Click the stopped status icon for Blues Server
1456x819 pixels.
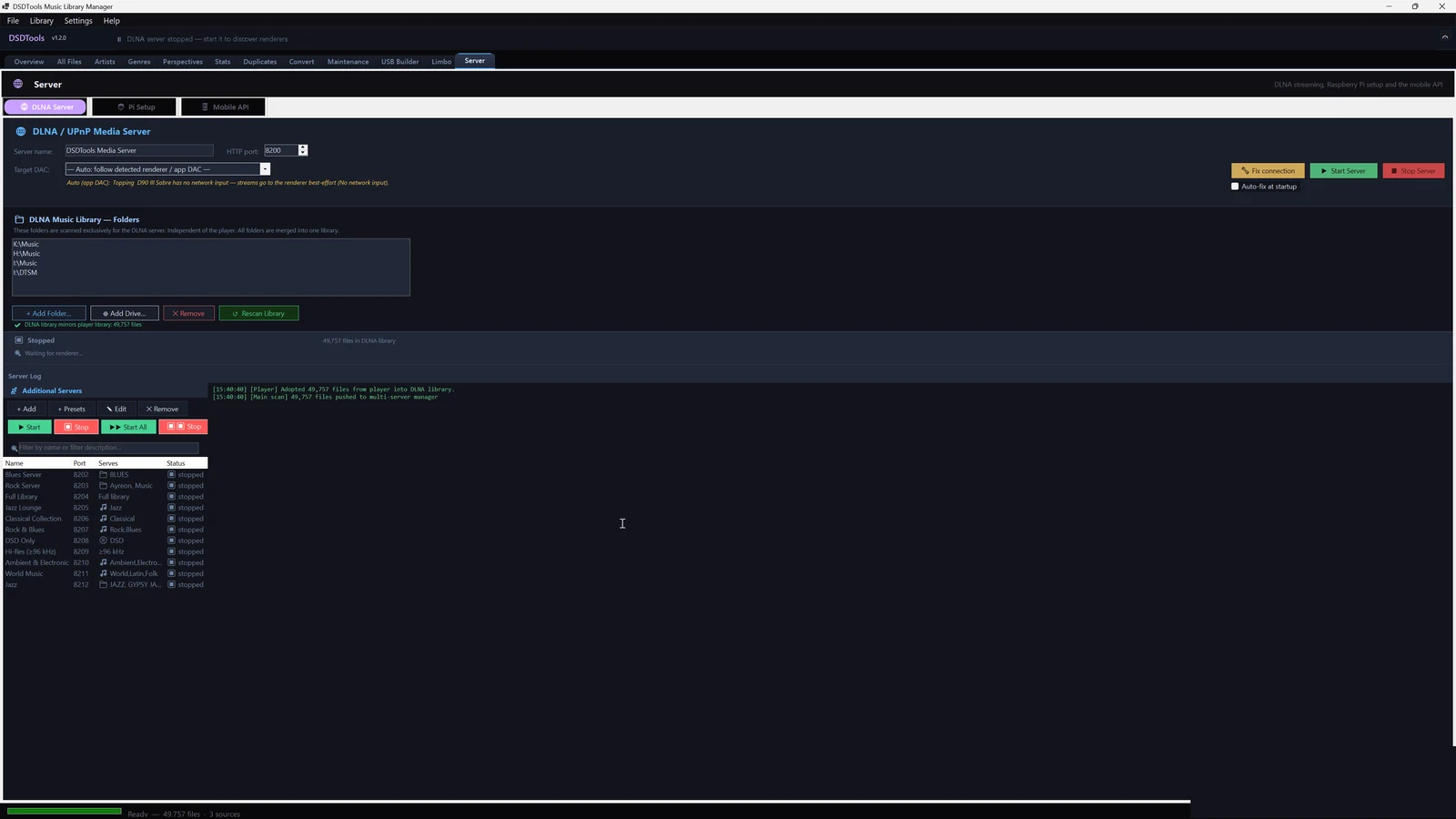point(171,475)
